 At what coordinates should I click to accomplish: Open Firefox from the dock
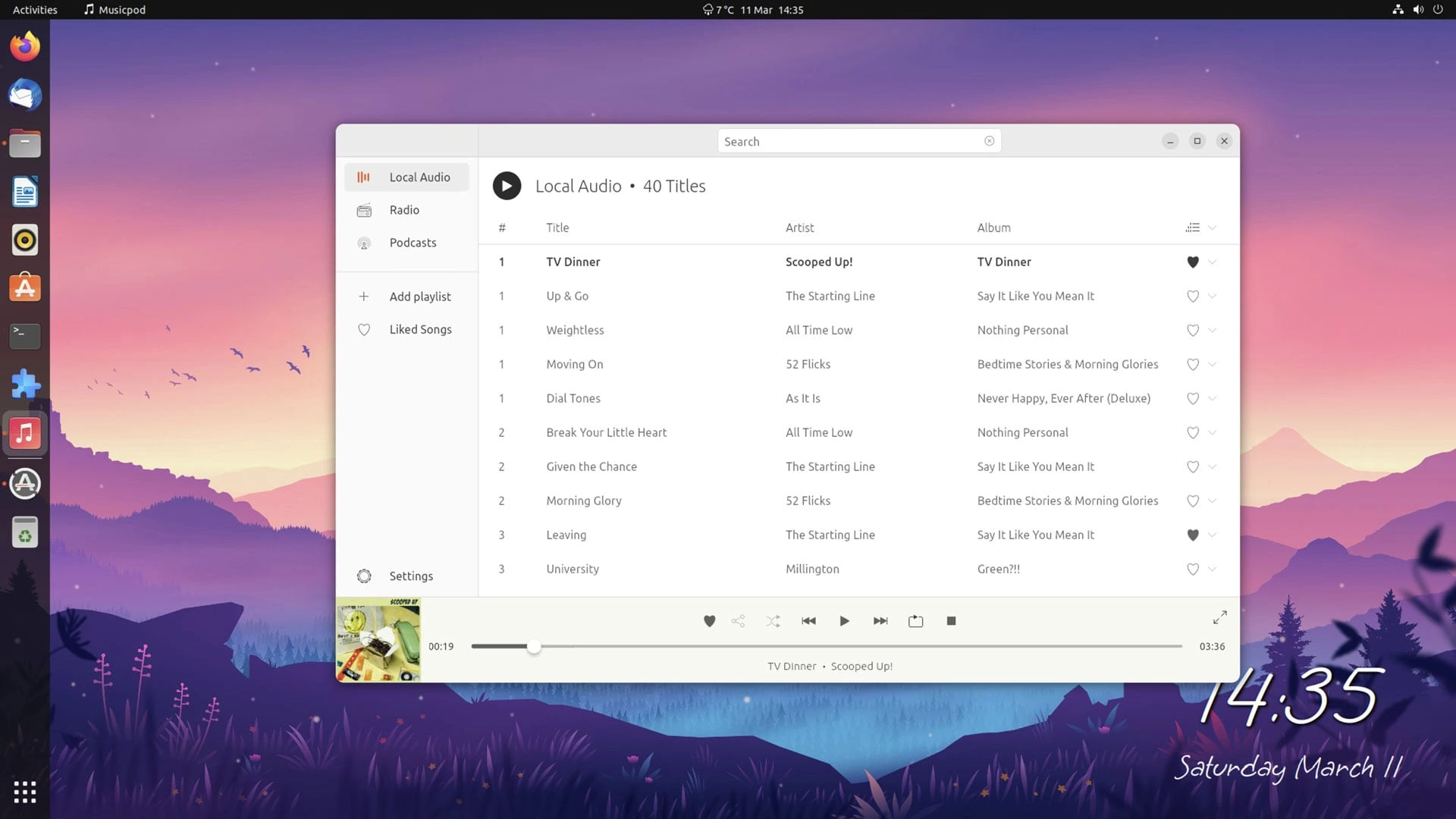(25, 46)
